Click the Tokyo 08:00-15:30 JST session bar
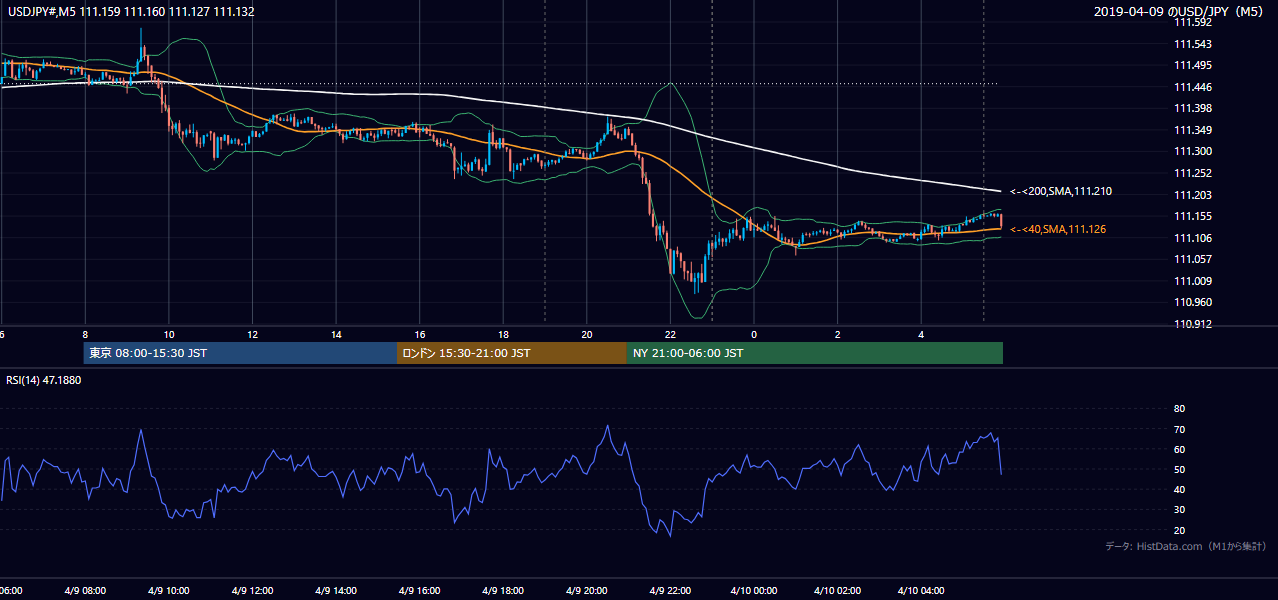 240,353
